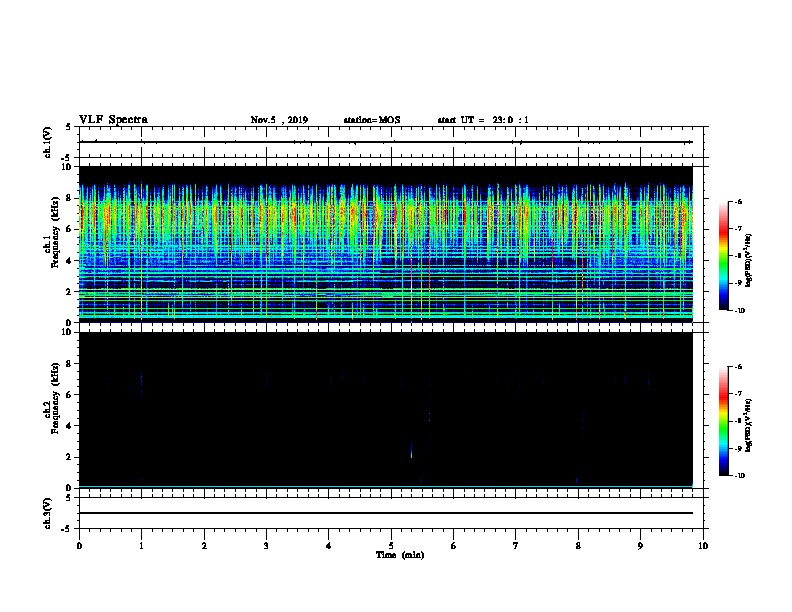Select the ch.1 "Frequency (kHz)" axis label
This screenshot has height=612, width=792.
click(55, 233)
